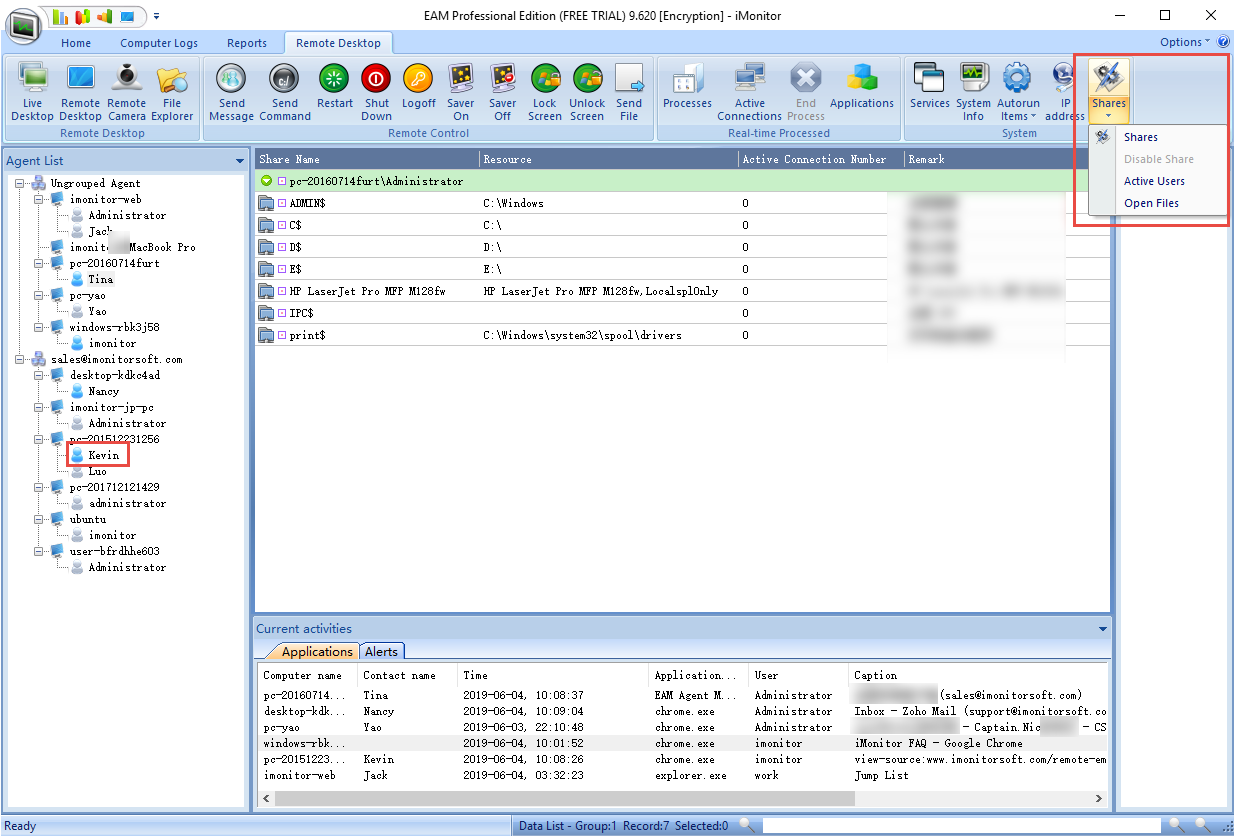This screenshot has height=837, width=1235.
Task: Switch to the Home ribbon tab
Action: (76, 43)
